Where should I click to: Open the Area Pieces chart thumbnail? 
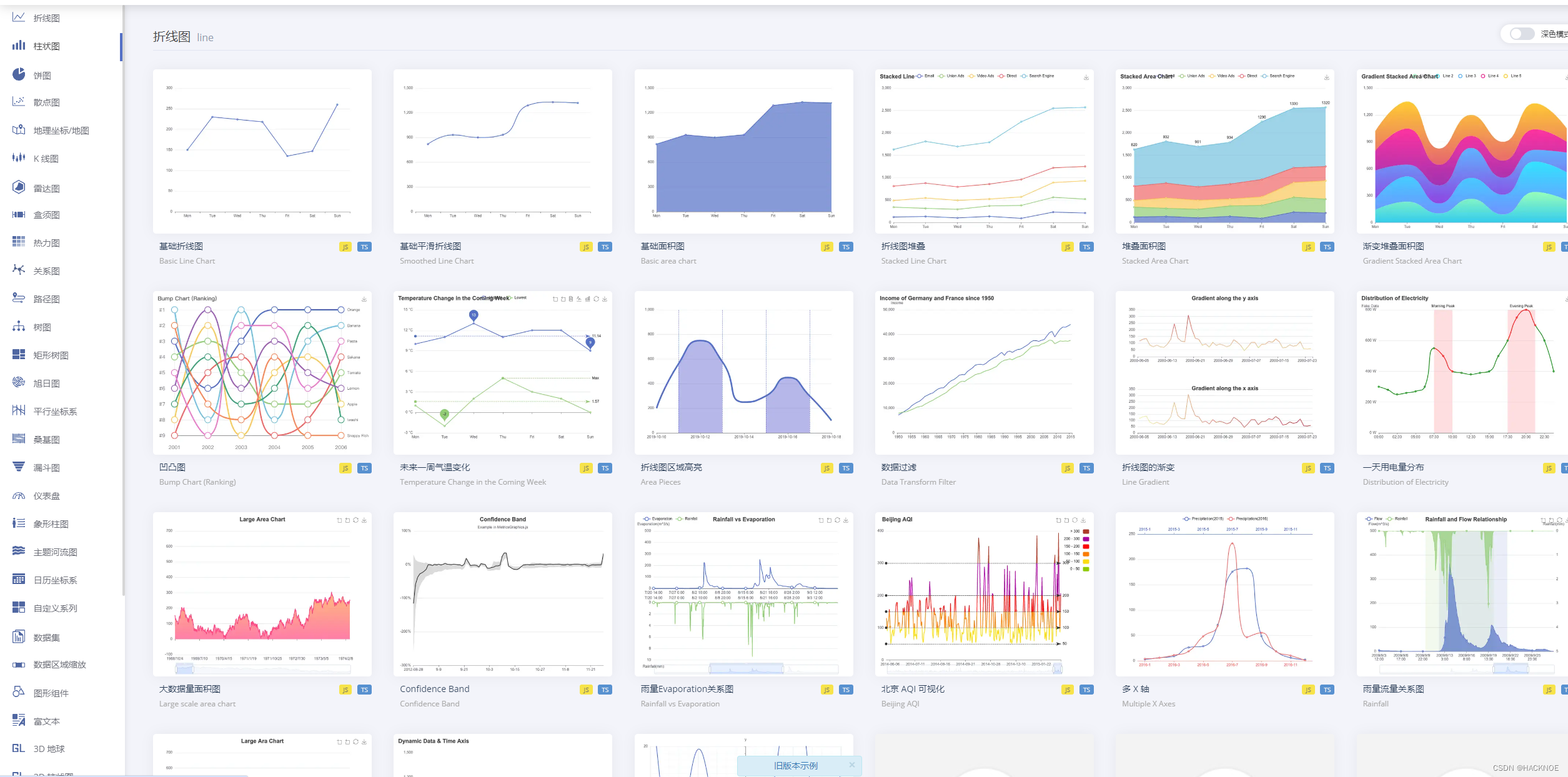point(743,373)
